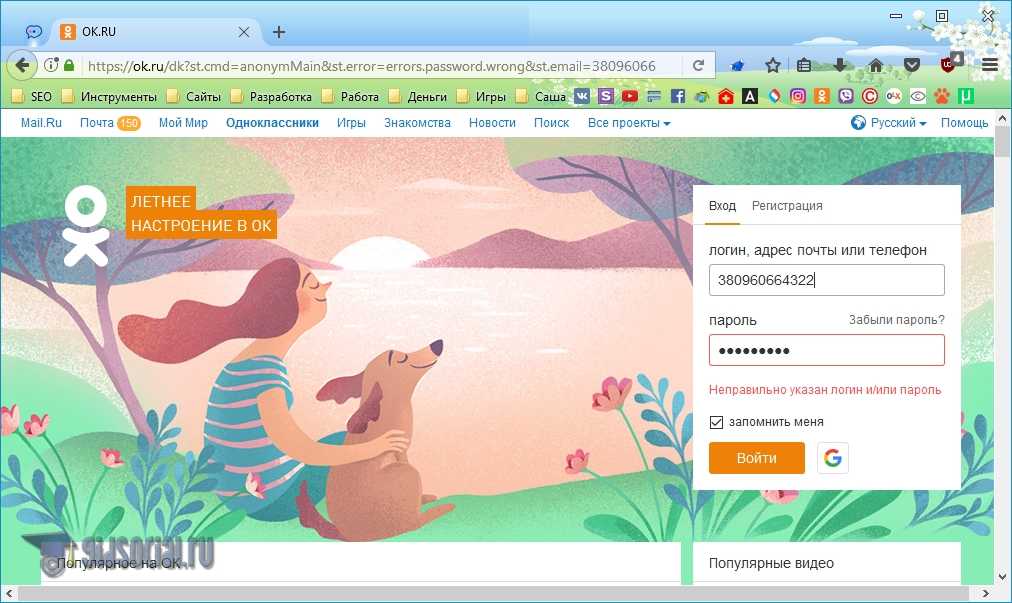
Task: Open the Downloads arrow icon
Action: tap(840, 66)
